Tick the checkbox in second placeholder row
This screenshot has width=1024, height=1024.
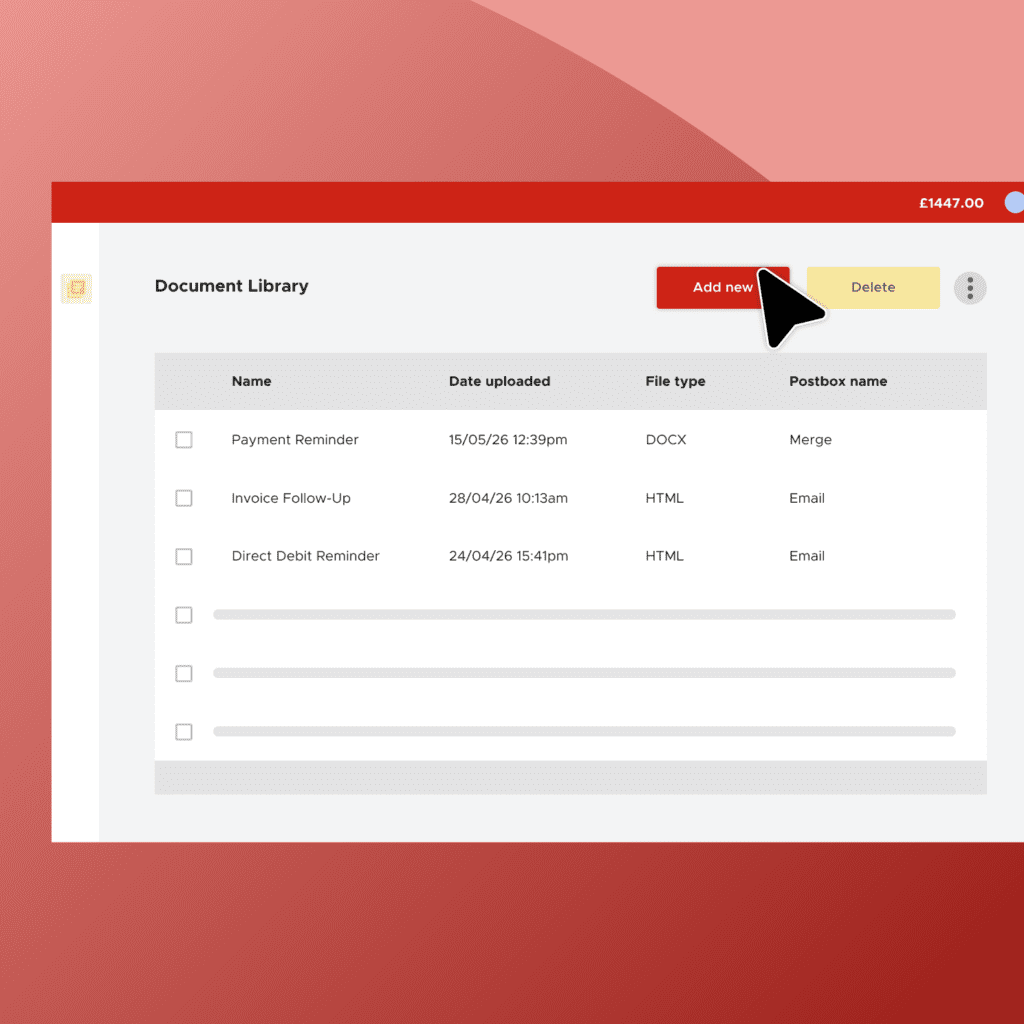point(184,673)
